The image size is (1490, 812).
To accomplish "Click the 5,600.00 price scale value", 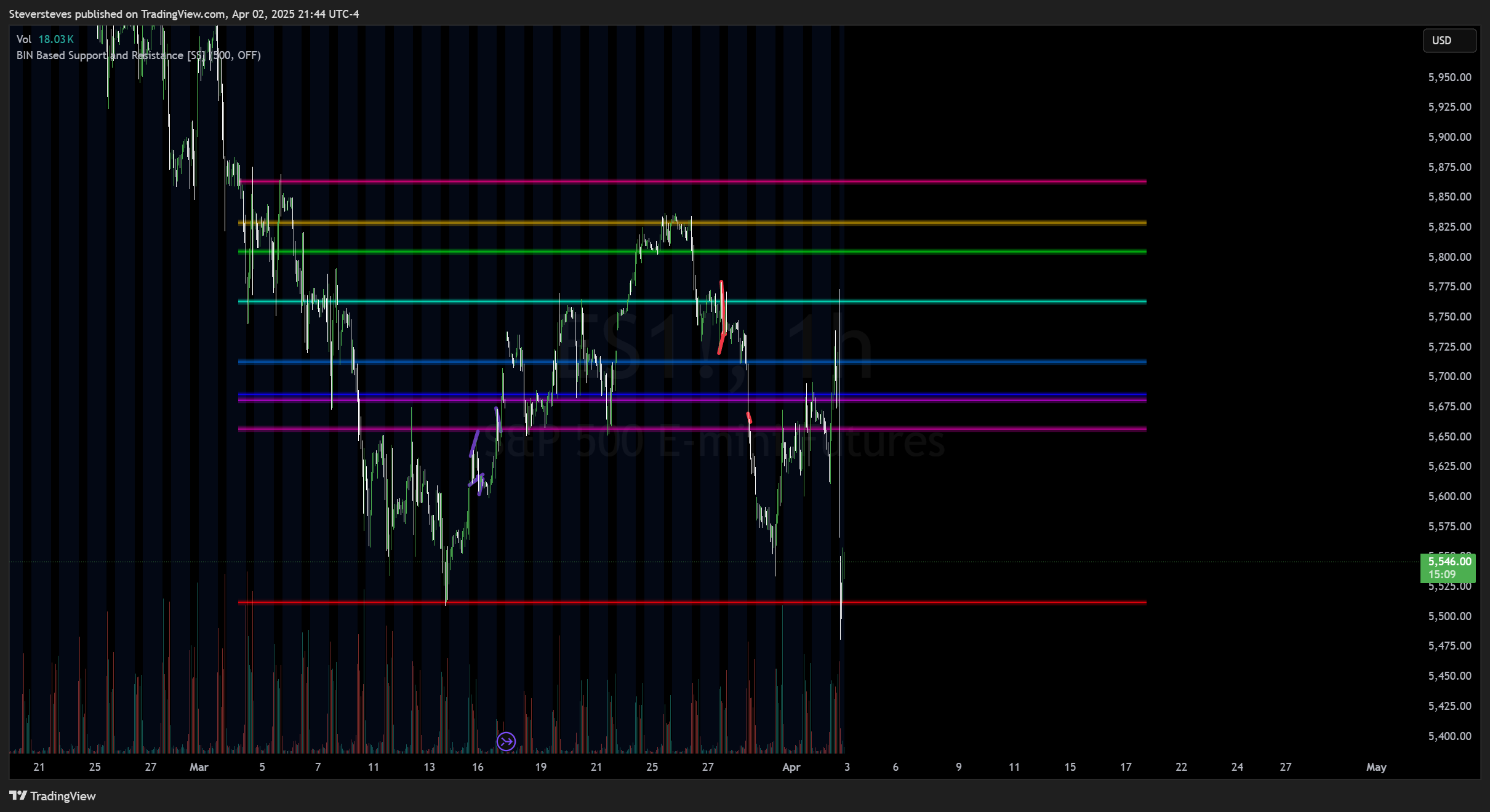I will point(1449,496).
